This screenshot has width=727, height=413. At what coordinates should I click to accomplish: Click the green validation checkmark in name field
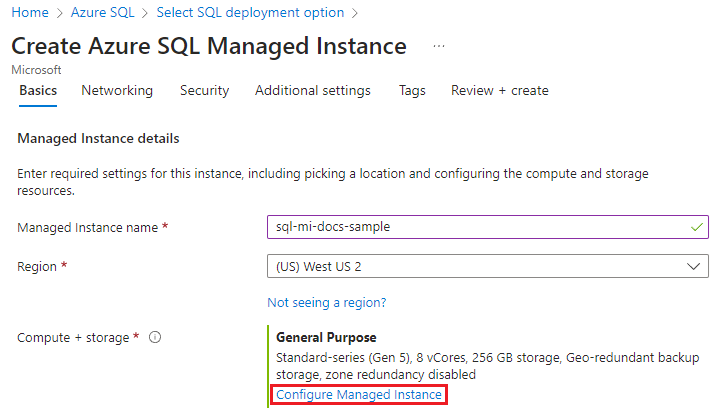point(696,227)
